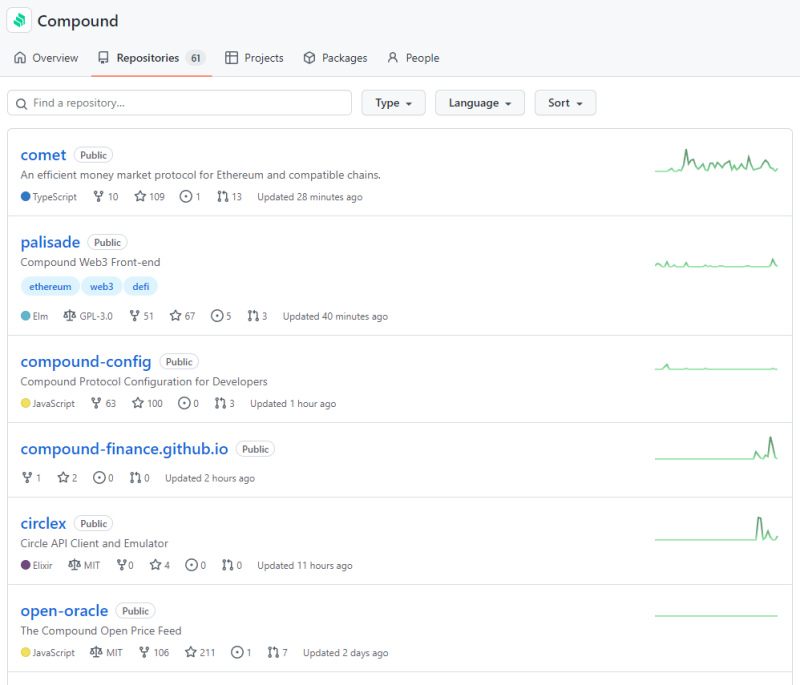Click open-oracle's fork icon with 106 forks
The image size is (800, 685).
[x=144, y=652]
